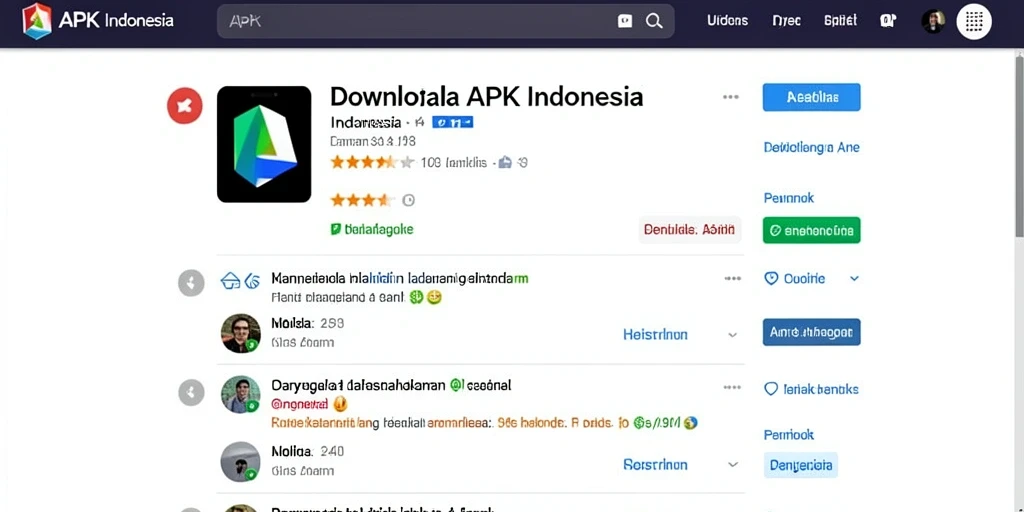The height and width of the screenshot is (512, 1024).
Task: Click the camera icon in the search bar
Action: (x=624, y=21)
